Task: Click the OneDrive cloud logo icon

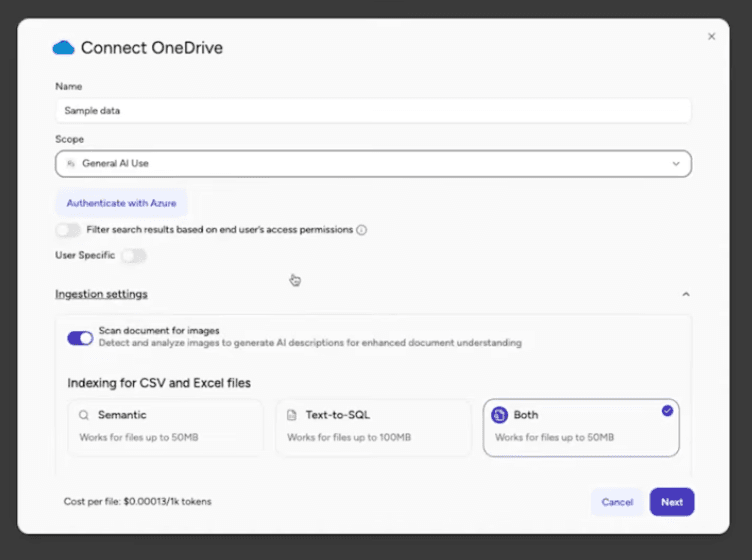Action: (x=63, y=48)
